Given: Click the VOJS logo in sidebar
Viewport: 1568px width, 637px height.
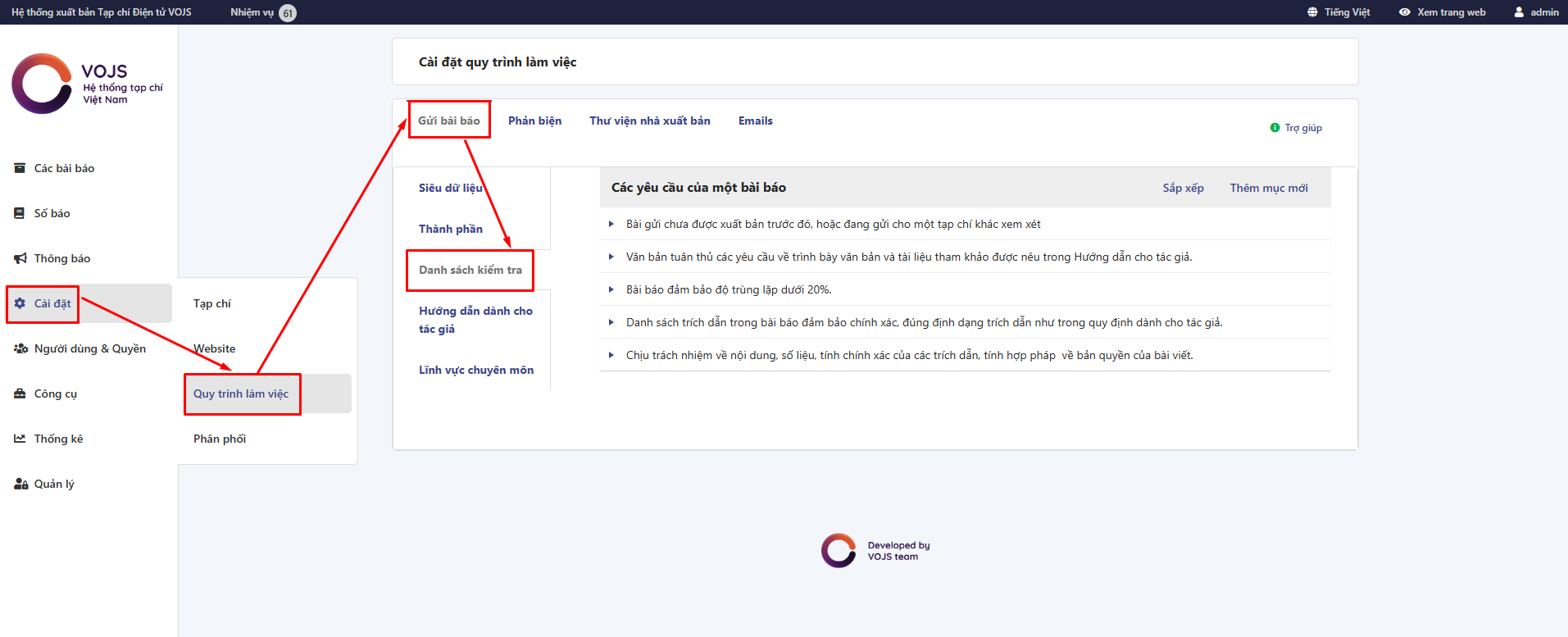Looking at the screenshot, I should (86, 84).
